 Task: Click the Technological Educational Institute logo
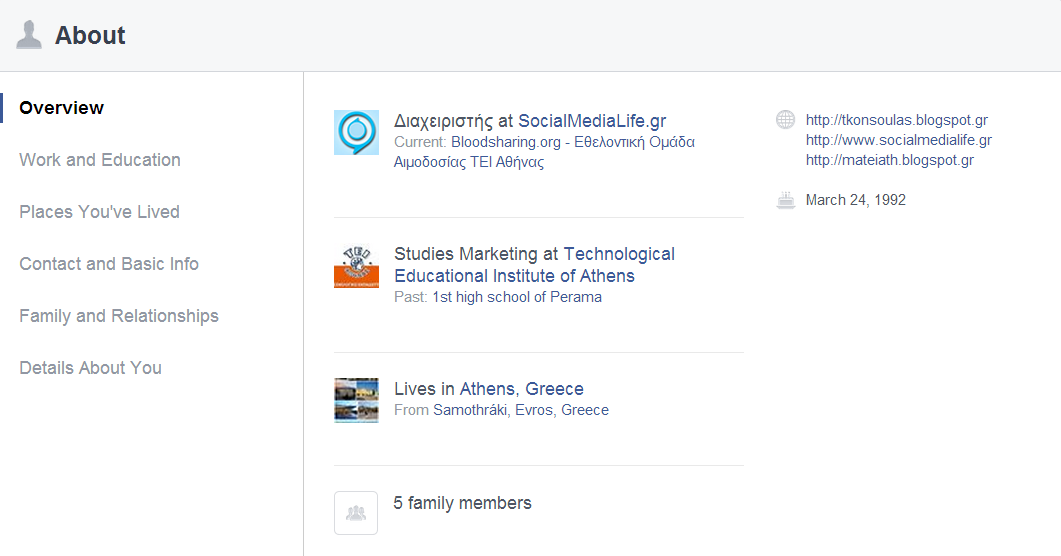click(x=356, y=266)
